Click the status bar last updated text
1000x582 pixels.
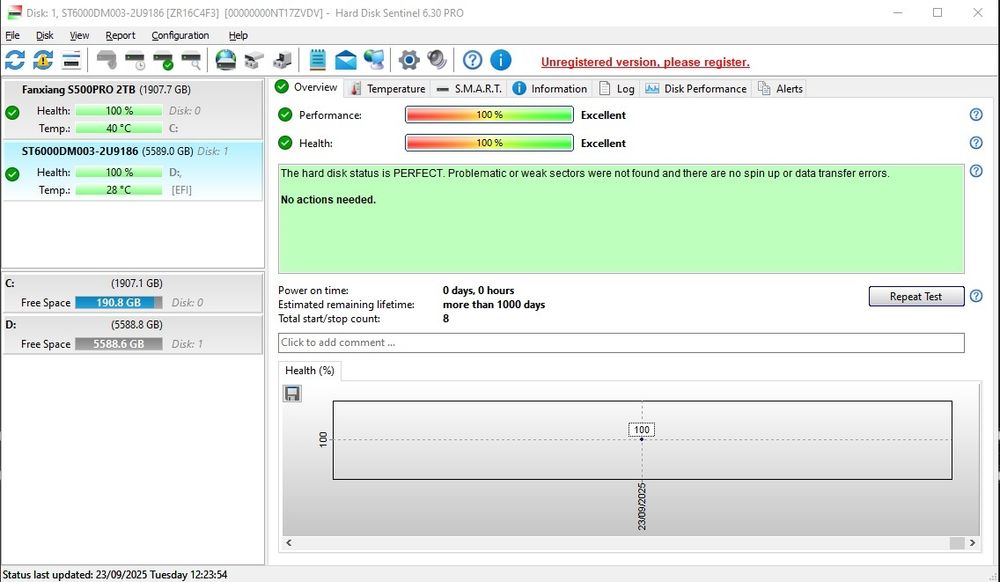coord(115,574)
